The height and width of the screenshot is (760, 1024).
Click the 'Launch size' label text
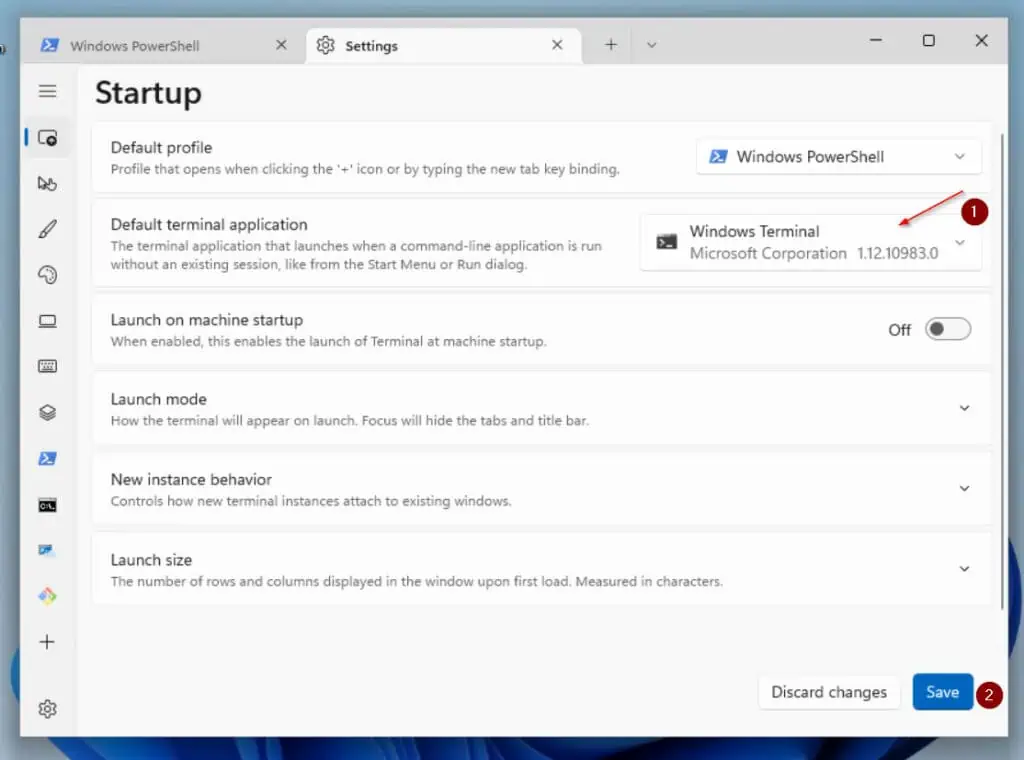[x=152, y=560]
